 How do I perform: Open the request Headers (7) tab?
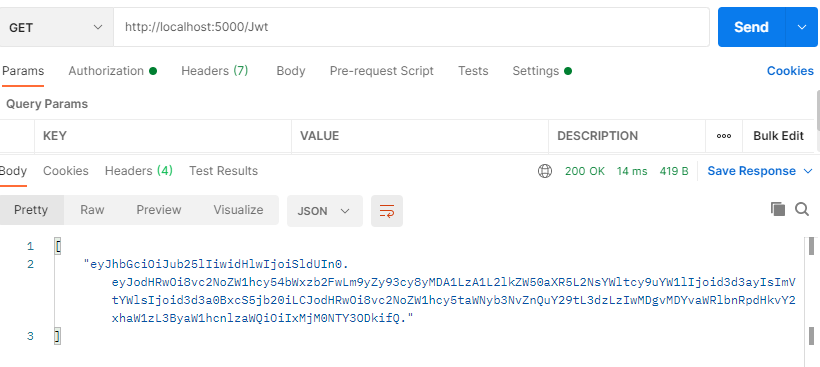[x=214, y=71]
